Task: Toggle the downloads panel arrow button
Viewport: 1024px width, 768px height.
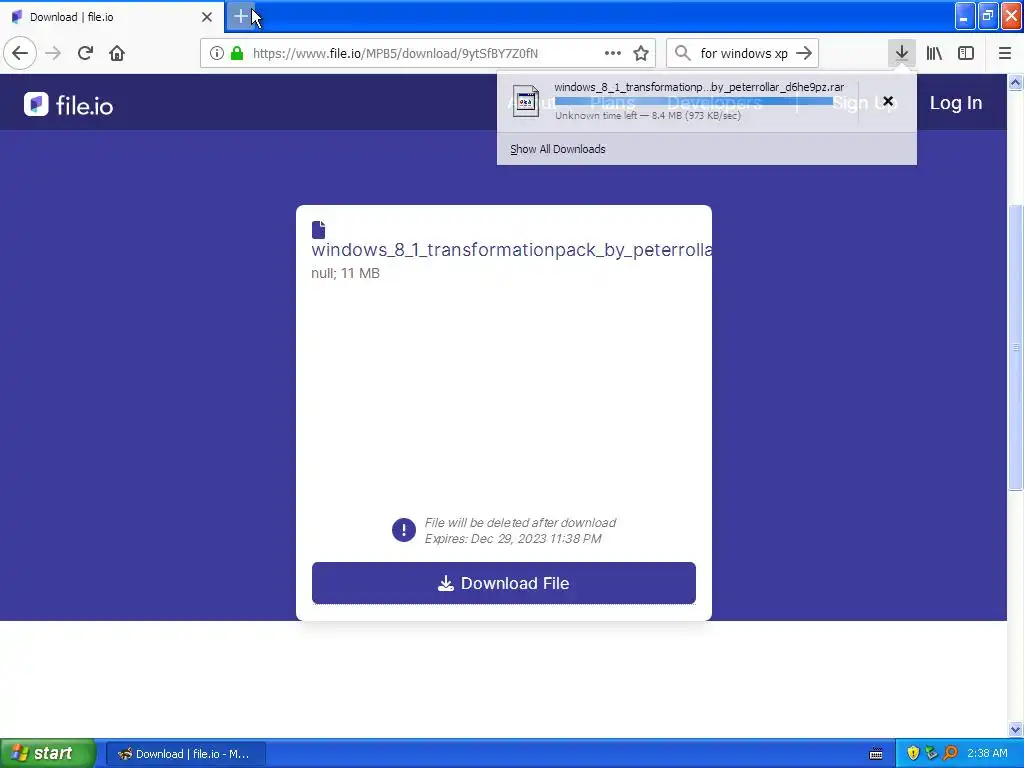Action: (x=901, y=53)
